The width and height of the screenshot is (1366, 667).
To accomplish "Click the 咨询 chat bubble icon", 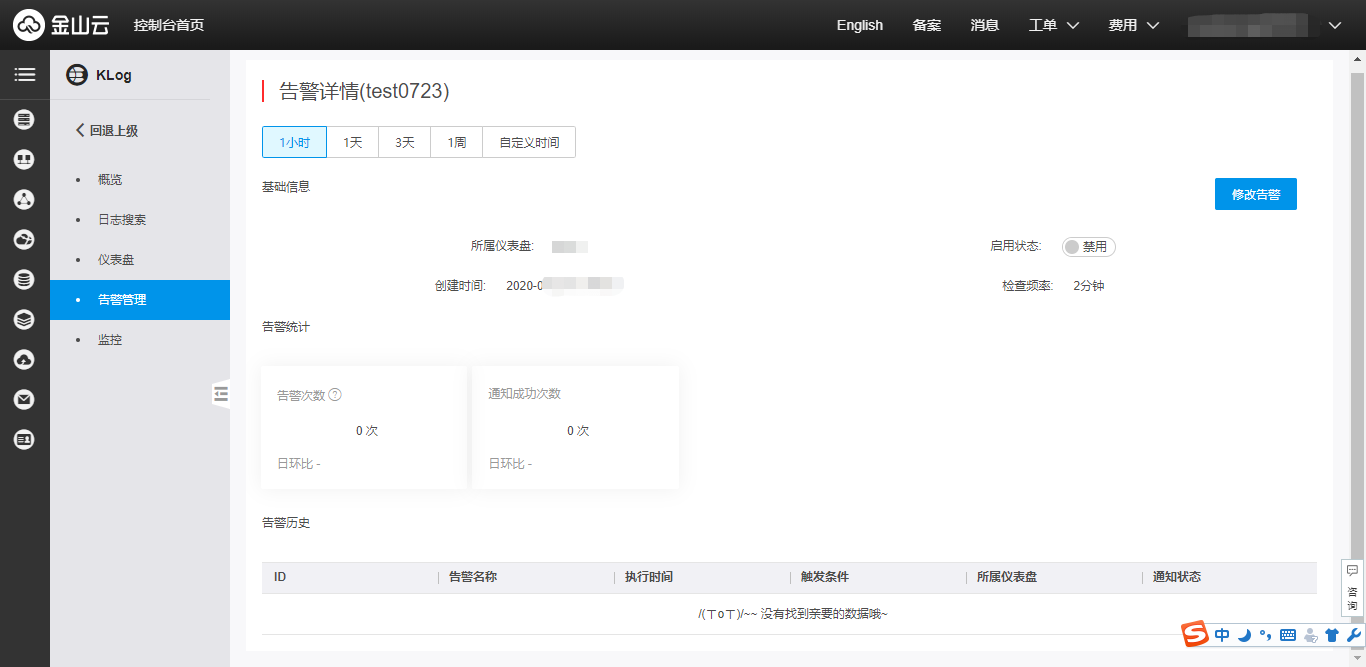I will (x=1352, y=571).
